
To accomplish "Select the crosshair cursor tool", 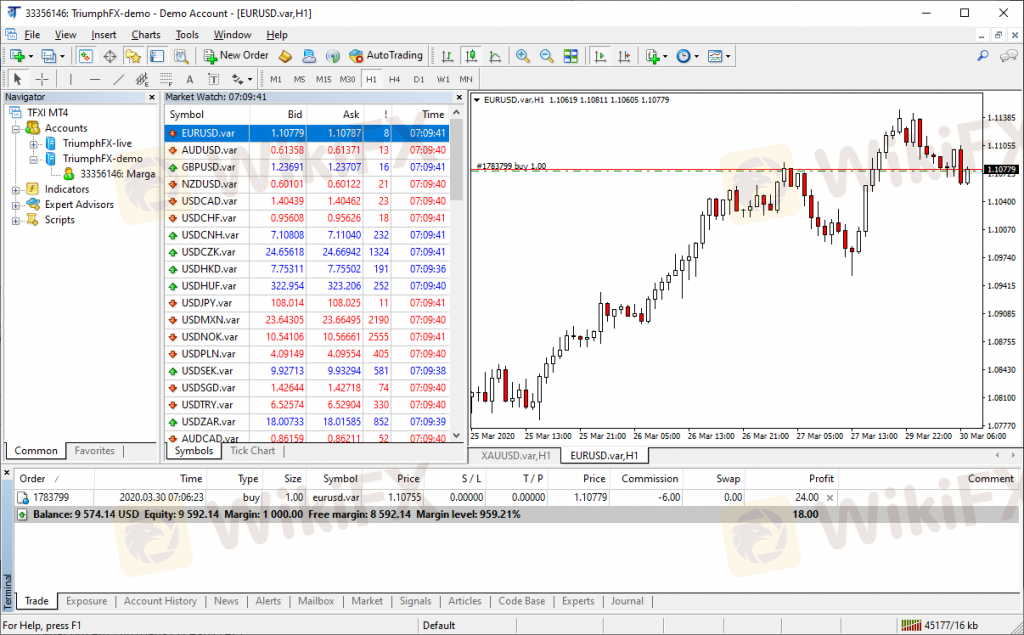I will tap(42, 79).
